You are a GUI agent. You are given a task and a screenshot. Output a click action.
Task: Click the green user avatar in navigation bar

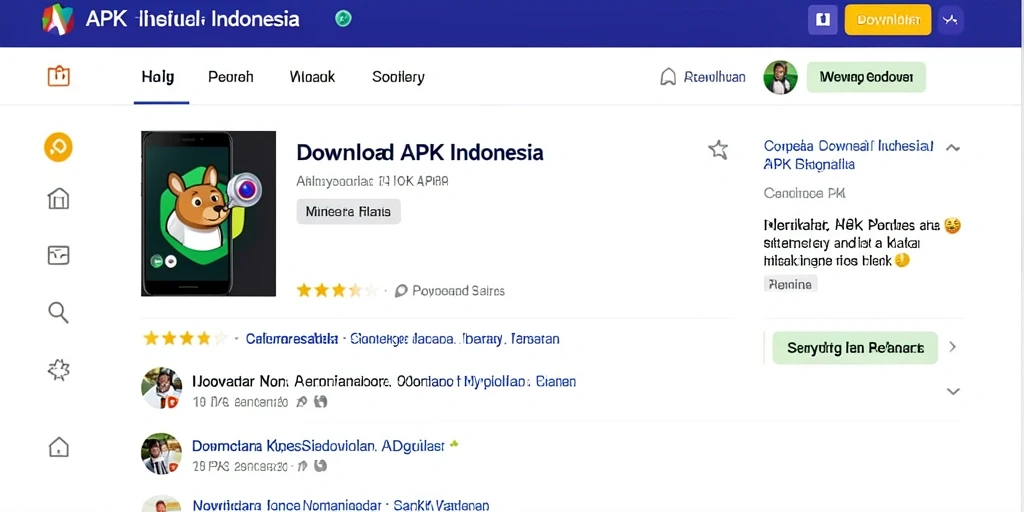click(x=780, y=78)
